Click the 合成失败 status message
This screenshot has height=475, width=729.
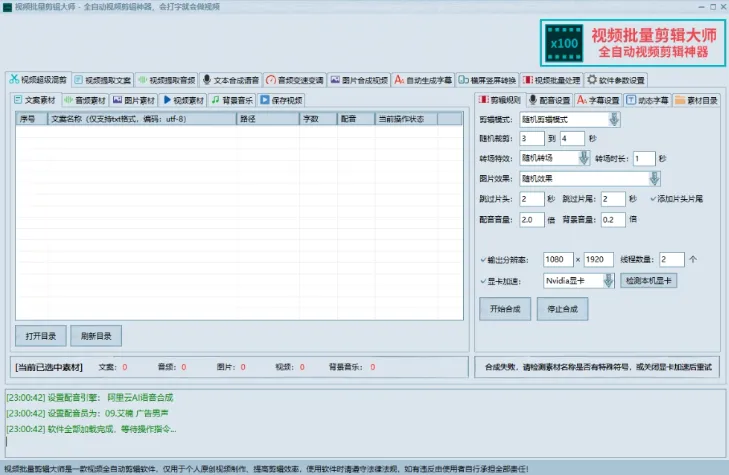[x=598, y=367]
